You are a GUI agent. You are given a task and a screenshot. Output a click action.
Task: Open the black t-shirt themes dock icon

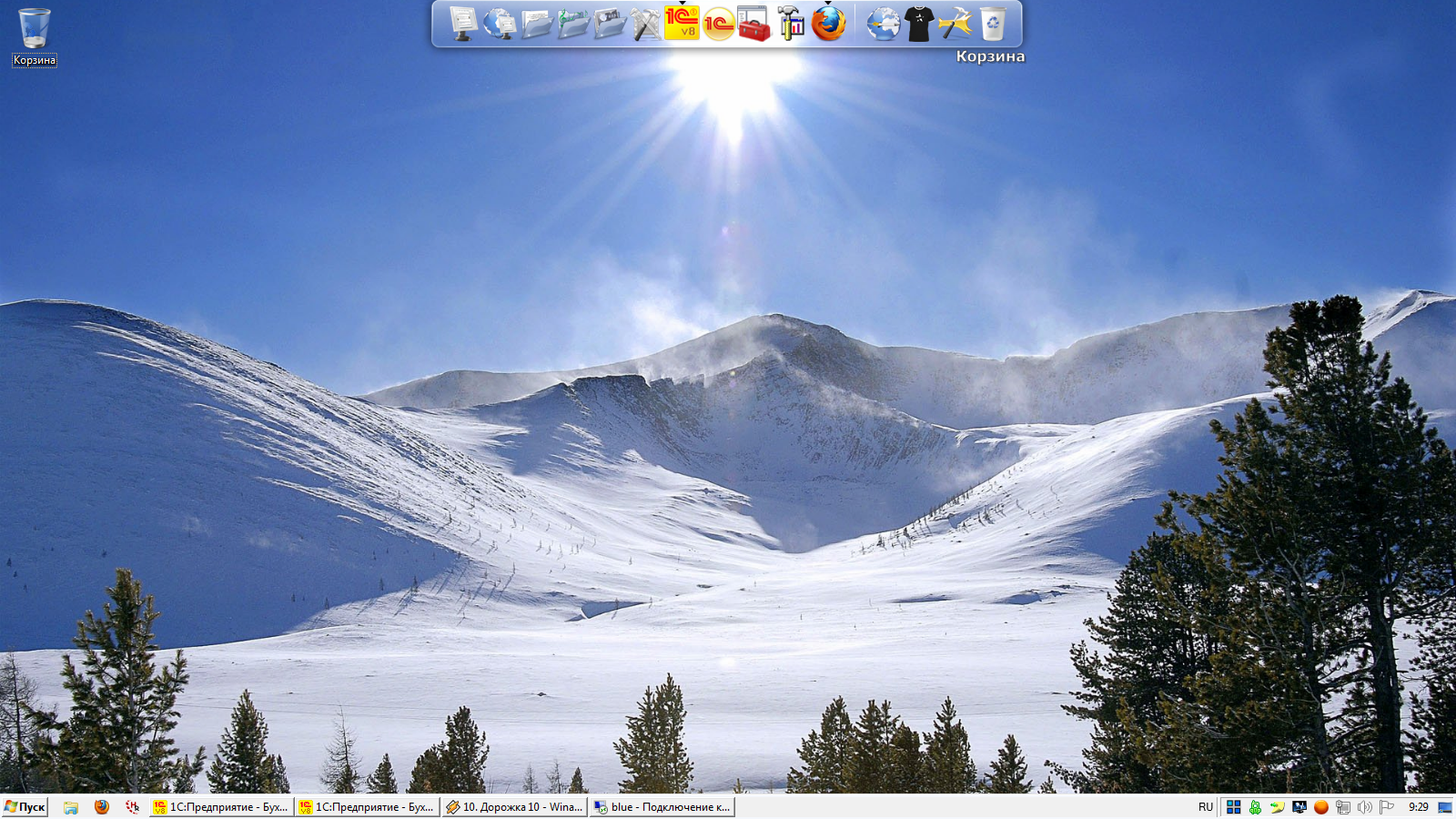(919, 24)
